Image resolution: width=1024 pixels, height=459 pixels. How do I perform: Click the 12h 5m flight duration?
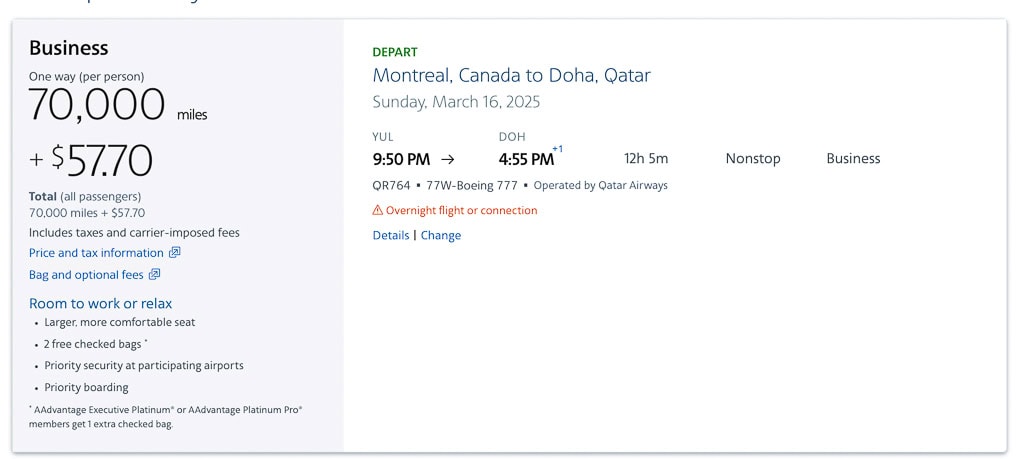[646, 159]
